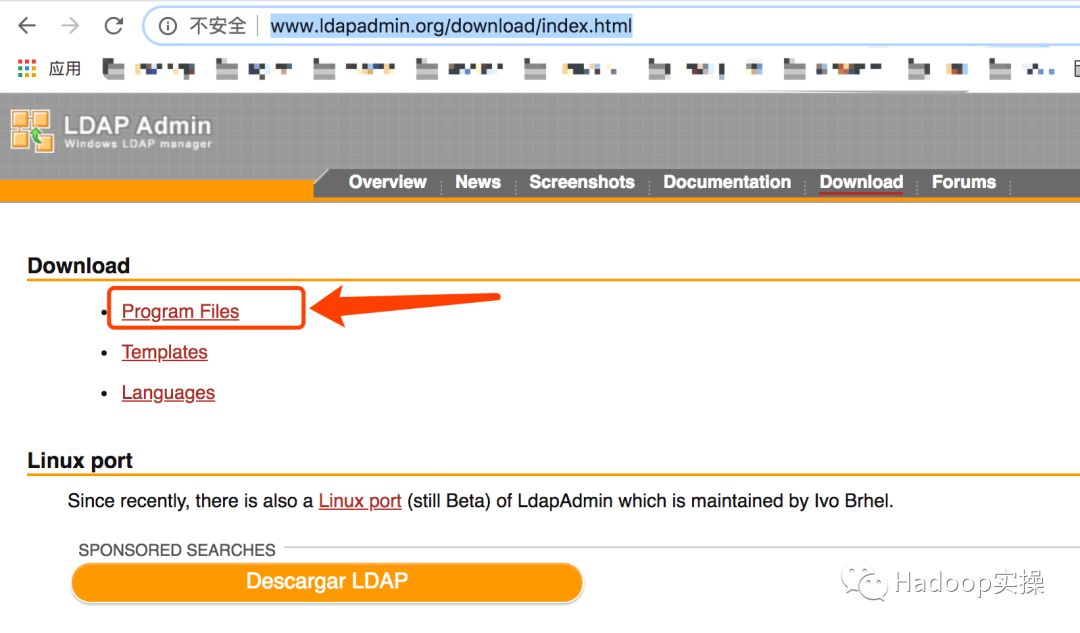
Task: Go back with the browser back arrow
Action: click(x=27, y=26)
